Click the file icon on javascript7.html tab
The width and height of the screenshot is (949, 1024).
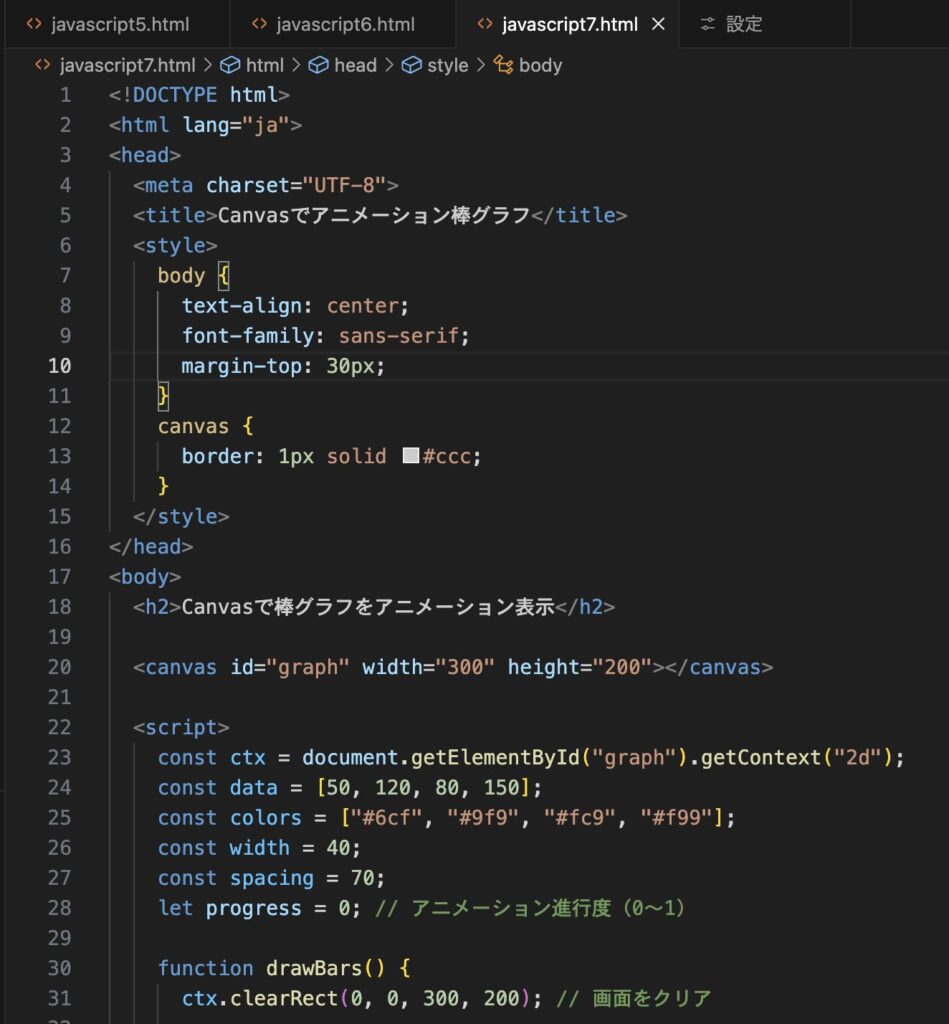[x=485, y=24]
